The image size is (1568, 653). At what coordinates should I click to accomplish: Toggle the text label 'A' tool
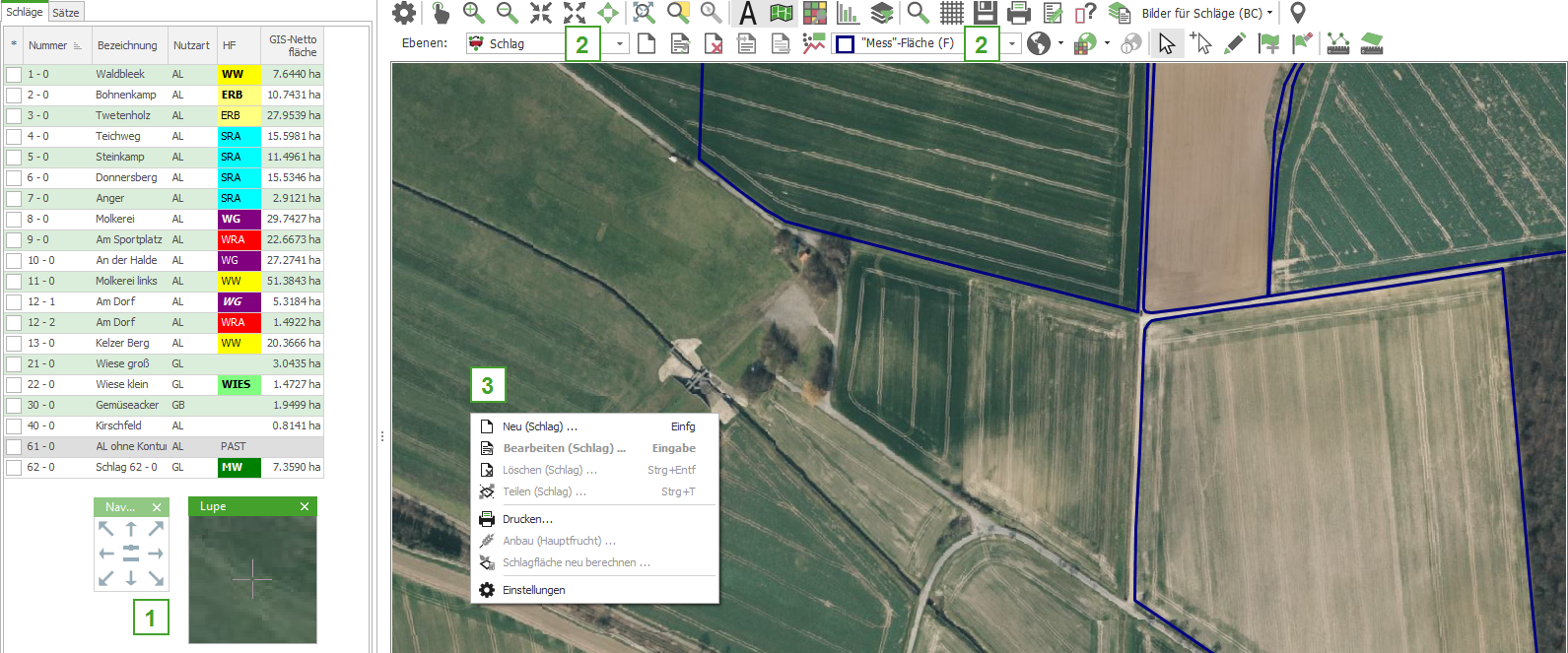(x=748, y=13)
